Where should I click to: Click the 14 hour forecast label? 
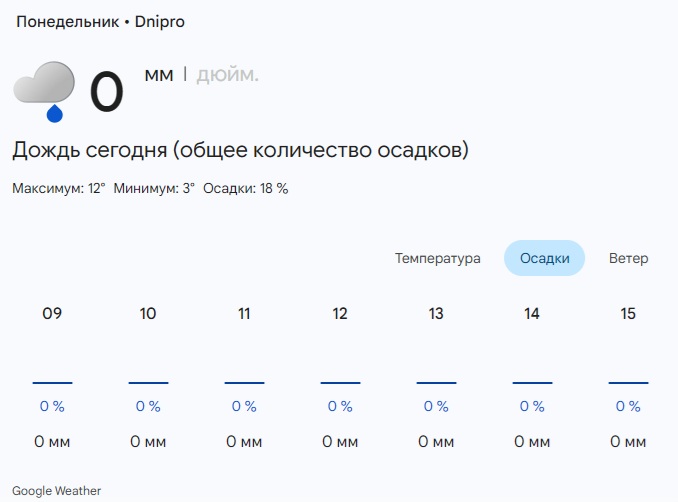(532, 314)
